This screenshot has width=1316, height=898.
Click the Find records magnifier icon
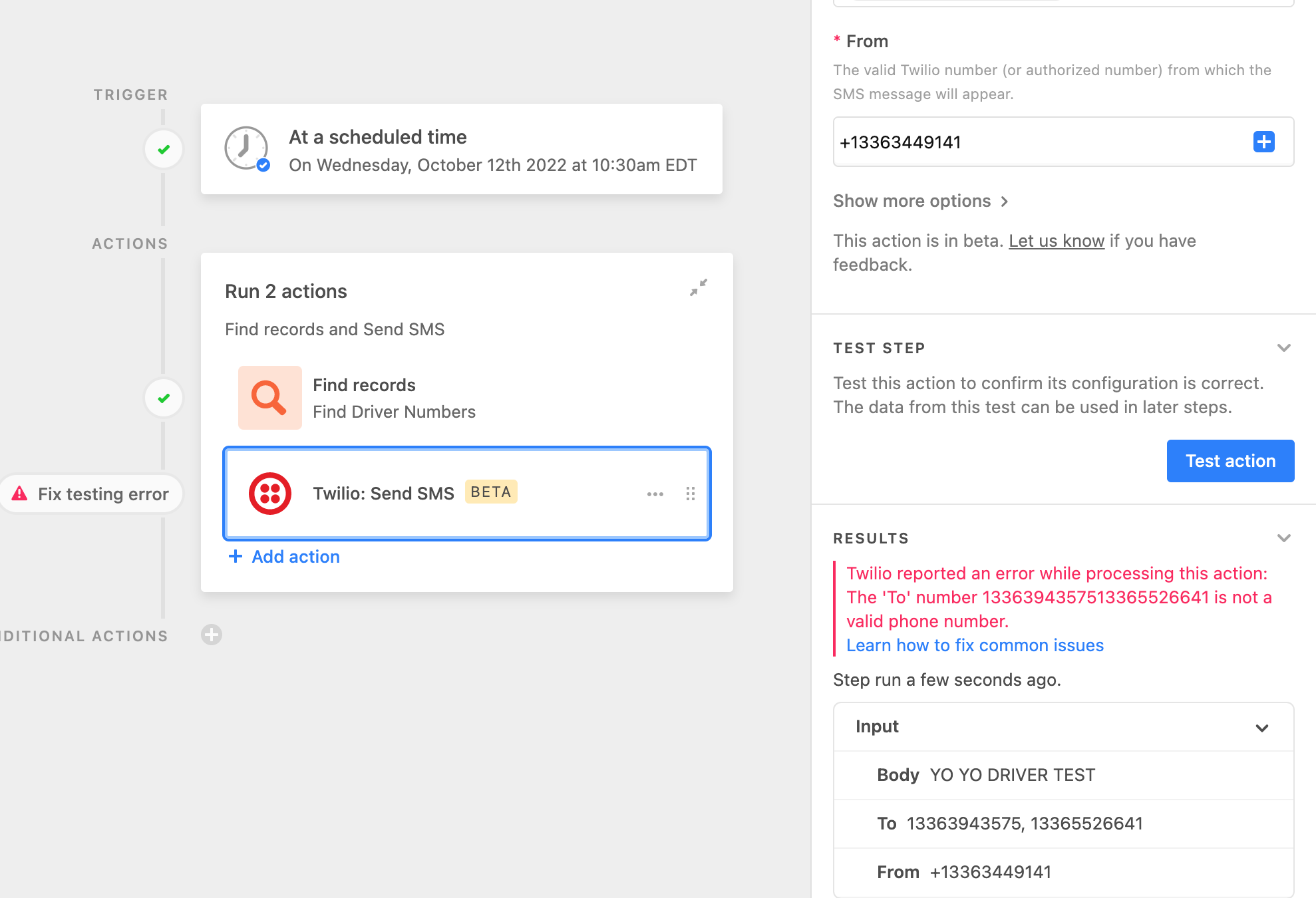pos(269,398)
